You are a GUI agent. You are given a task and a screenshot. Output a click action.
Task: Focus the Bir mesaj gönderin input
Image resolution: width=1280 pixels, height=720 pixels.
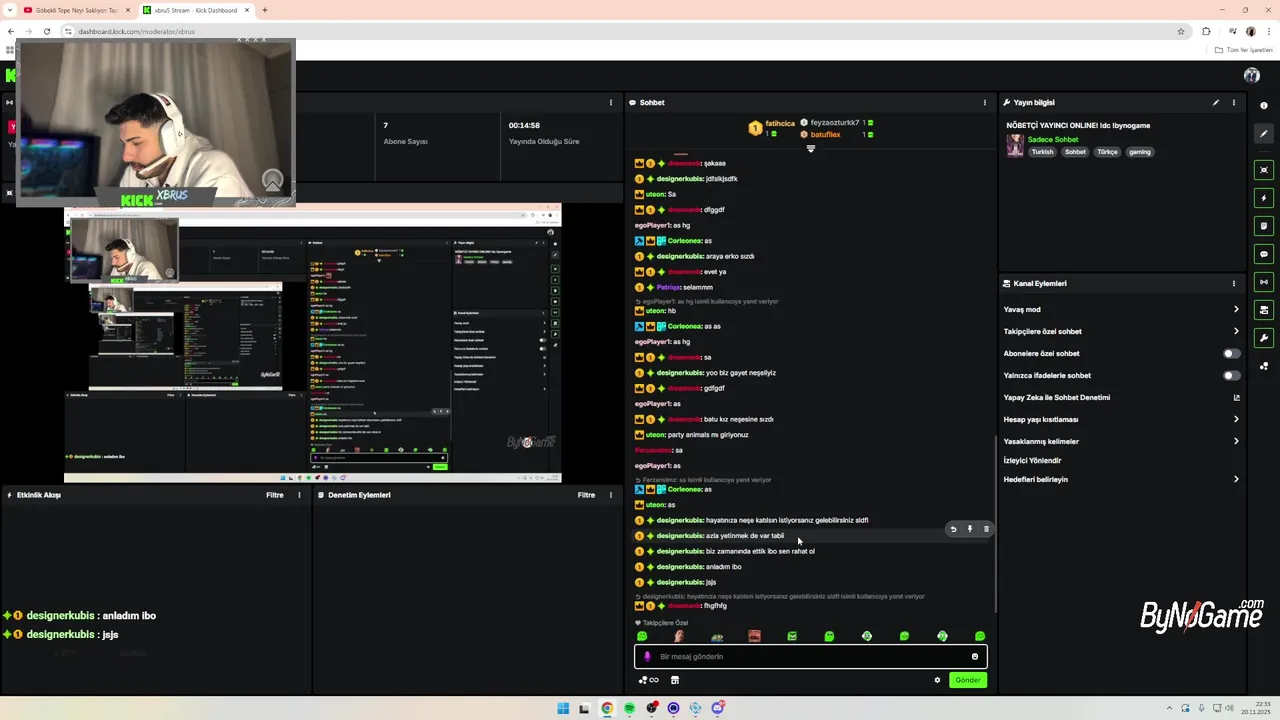pos(811,656)
